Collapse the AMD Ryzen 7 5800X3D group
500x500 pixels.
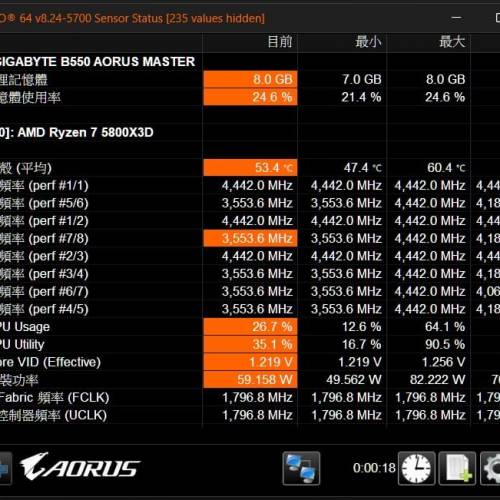click(77, 132)
